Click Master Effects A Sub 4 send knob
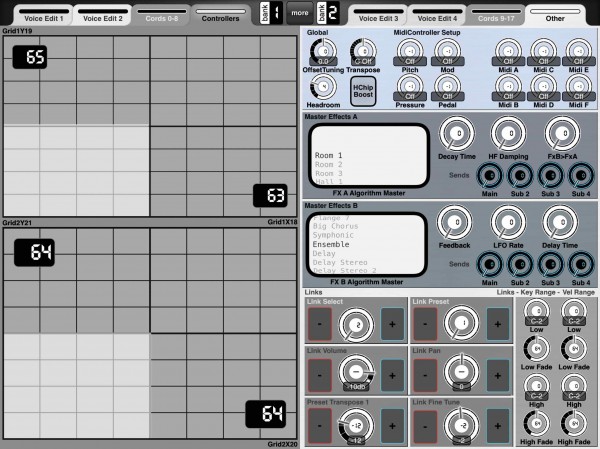Screen dimensions: 600x449 581,176
